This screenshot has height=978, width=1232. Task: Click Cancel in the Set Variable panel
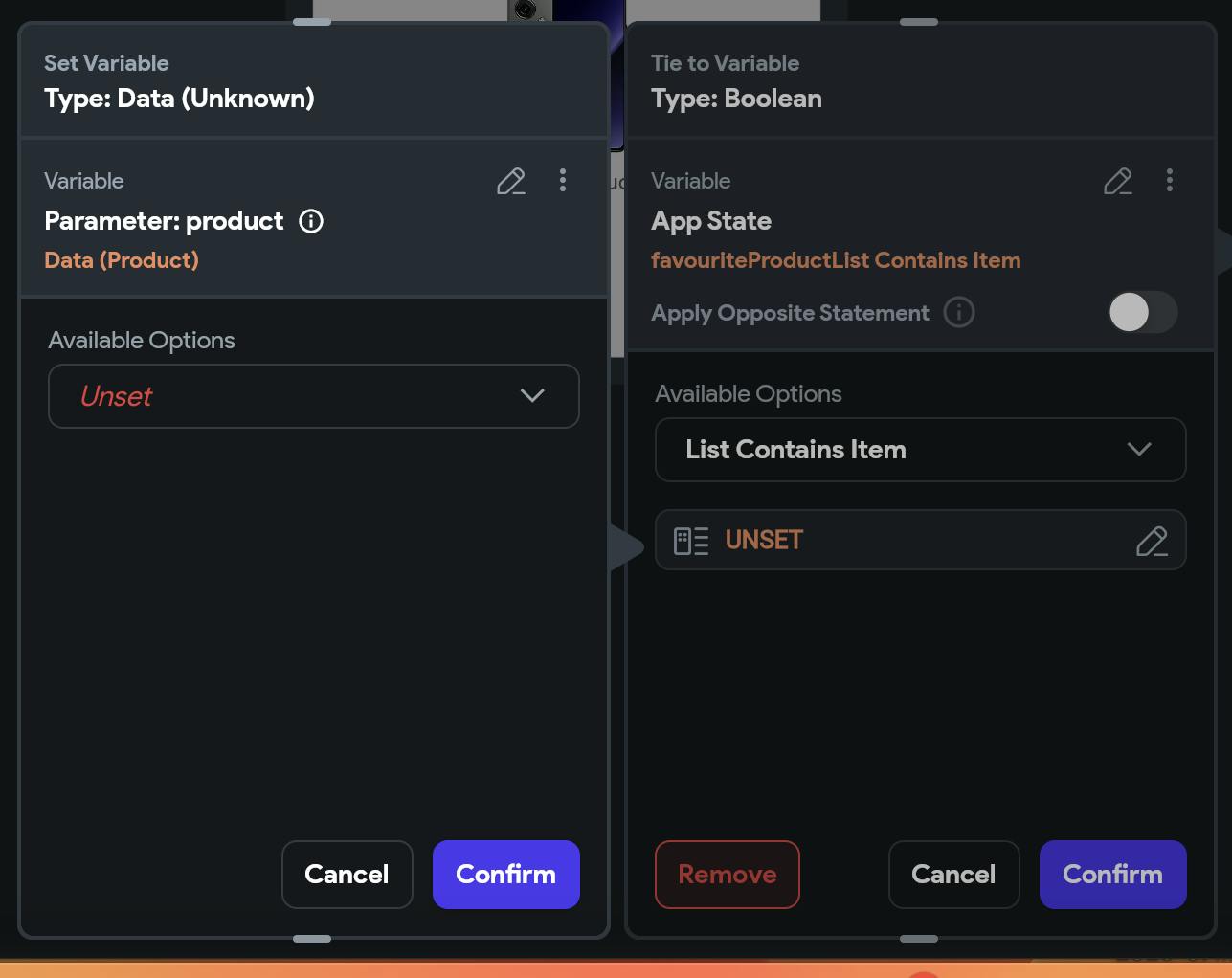click(347, 875)
